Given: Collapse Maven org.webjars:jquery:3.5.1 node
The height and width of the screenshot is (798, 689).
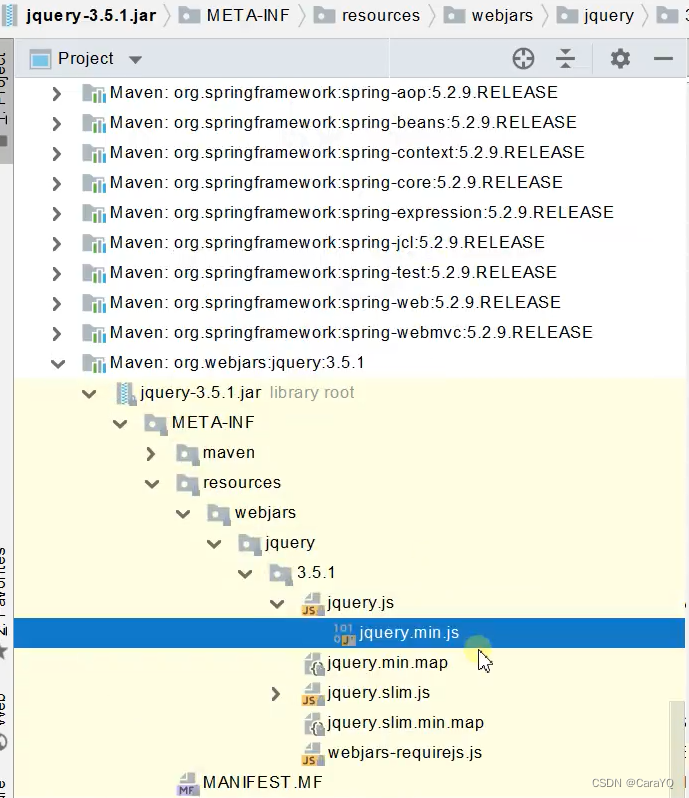Looking at the screenshot, I should click(58, 363).
